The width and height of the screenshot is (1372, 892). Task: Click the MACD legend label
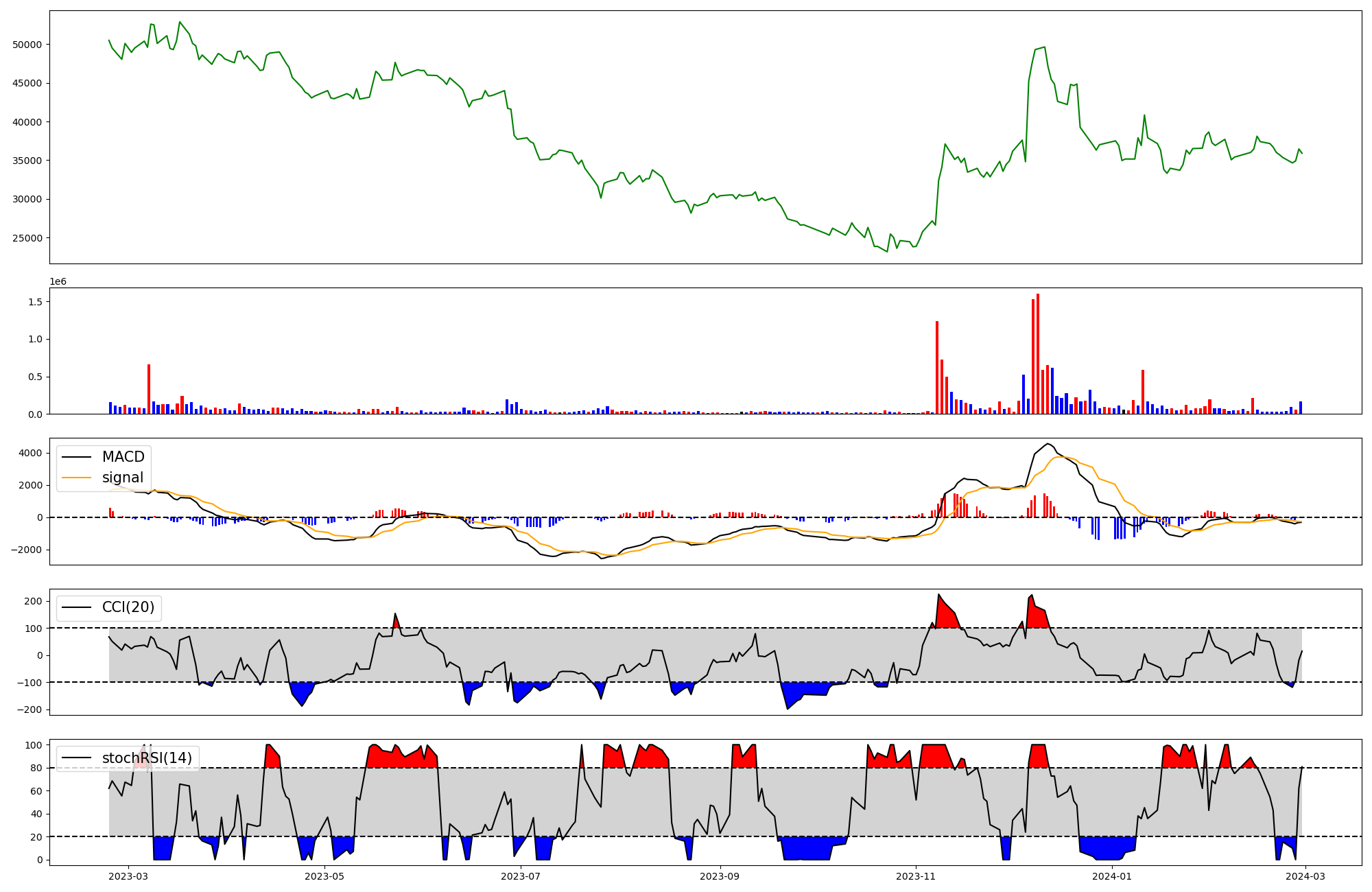click(x=123, y=457)
